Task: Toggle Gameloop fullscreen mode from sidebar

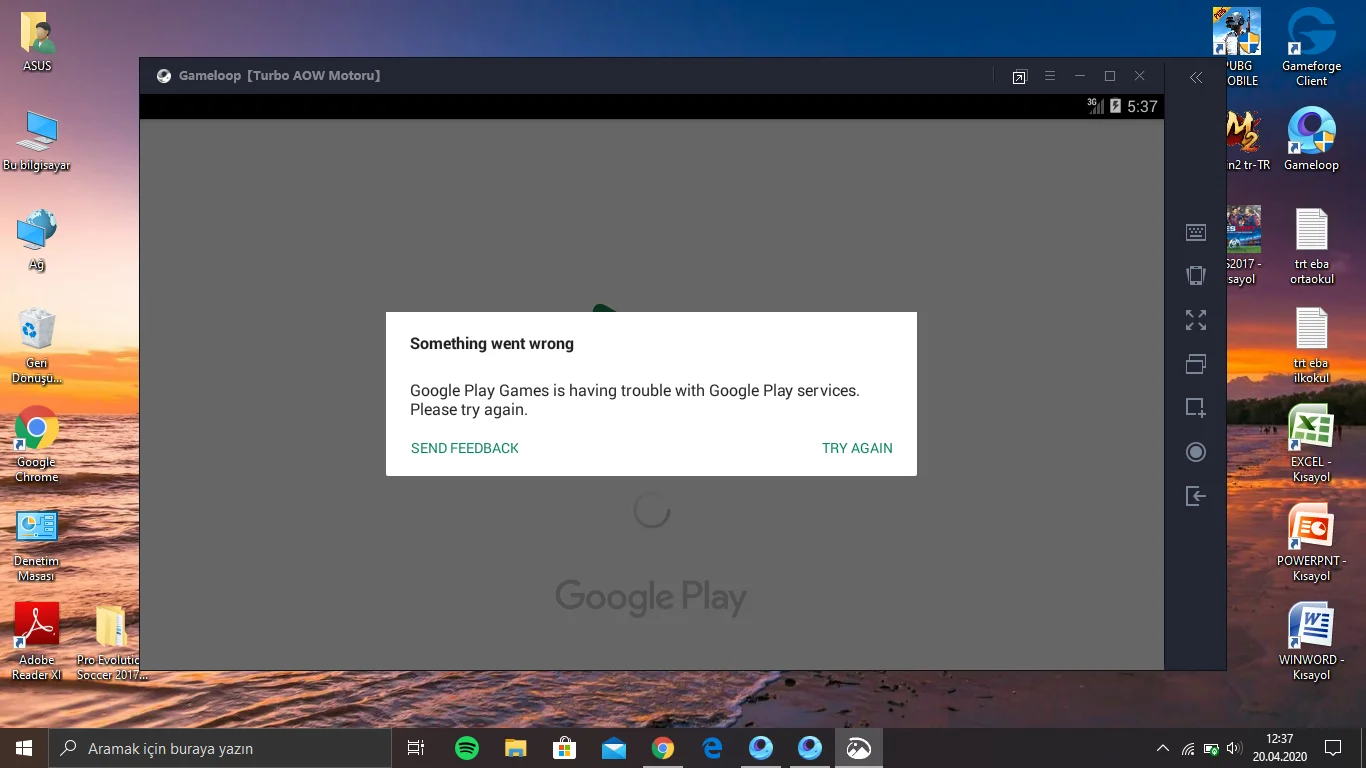Action: coord(1196,320)
